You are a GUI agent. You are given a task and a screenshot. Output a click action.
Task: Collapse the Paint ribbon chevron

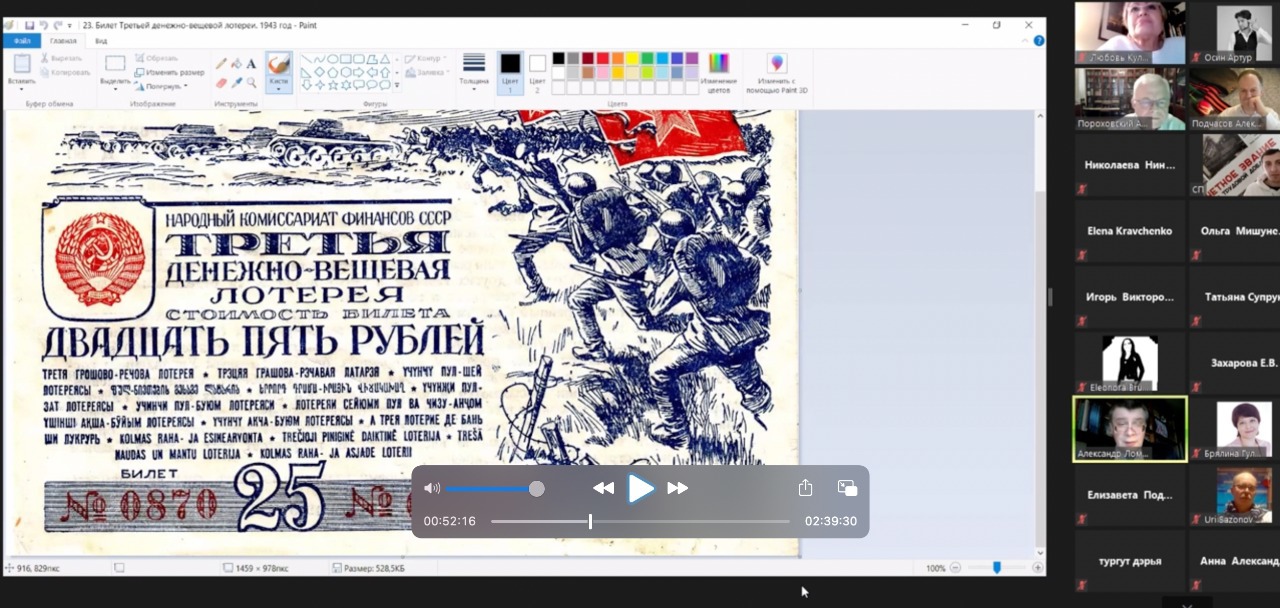tap(1025, 41)
